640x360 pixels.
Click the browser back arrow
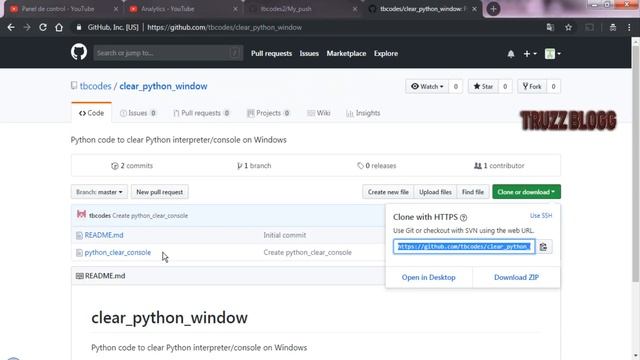pyautogui.click(x=11, y=27)
